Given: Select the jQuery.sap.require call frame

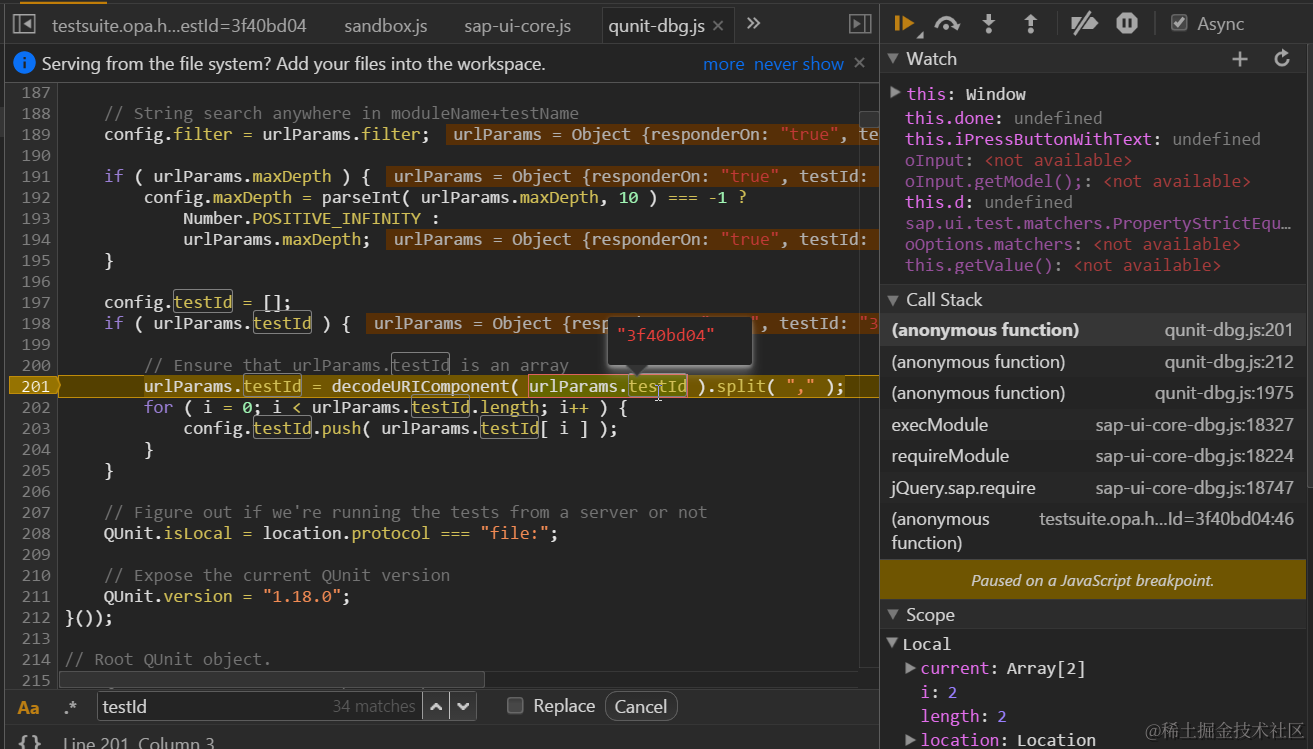Looking at the screenshot, I should click(x=1093, y=488).
